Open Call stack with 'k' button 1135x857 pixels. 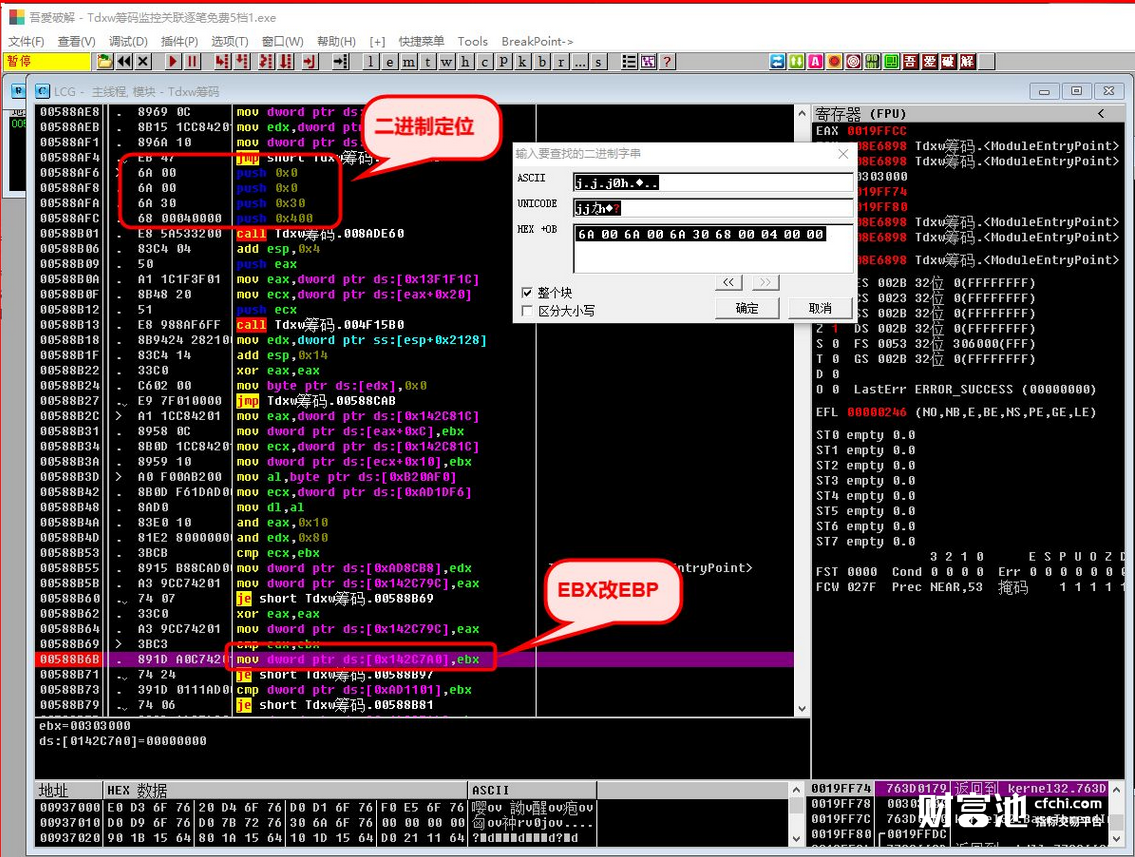(x=523, y=62)
